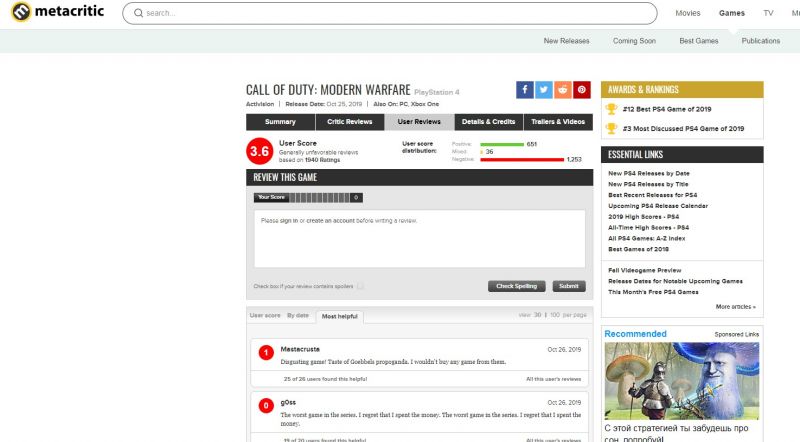
Task: Open New PS4 Releases by Date
Action: 648,174
